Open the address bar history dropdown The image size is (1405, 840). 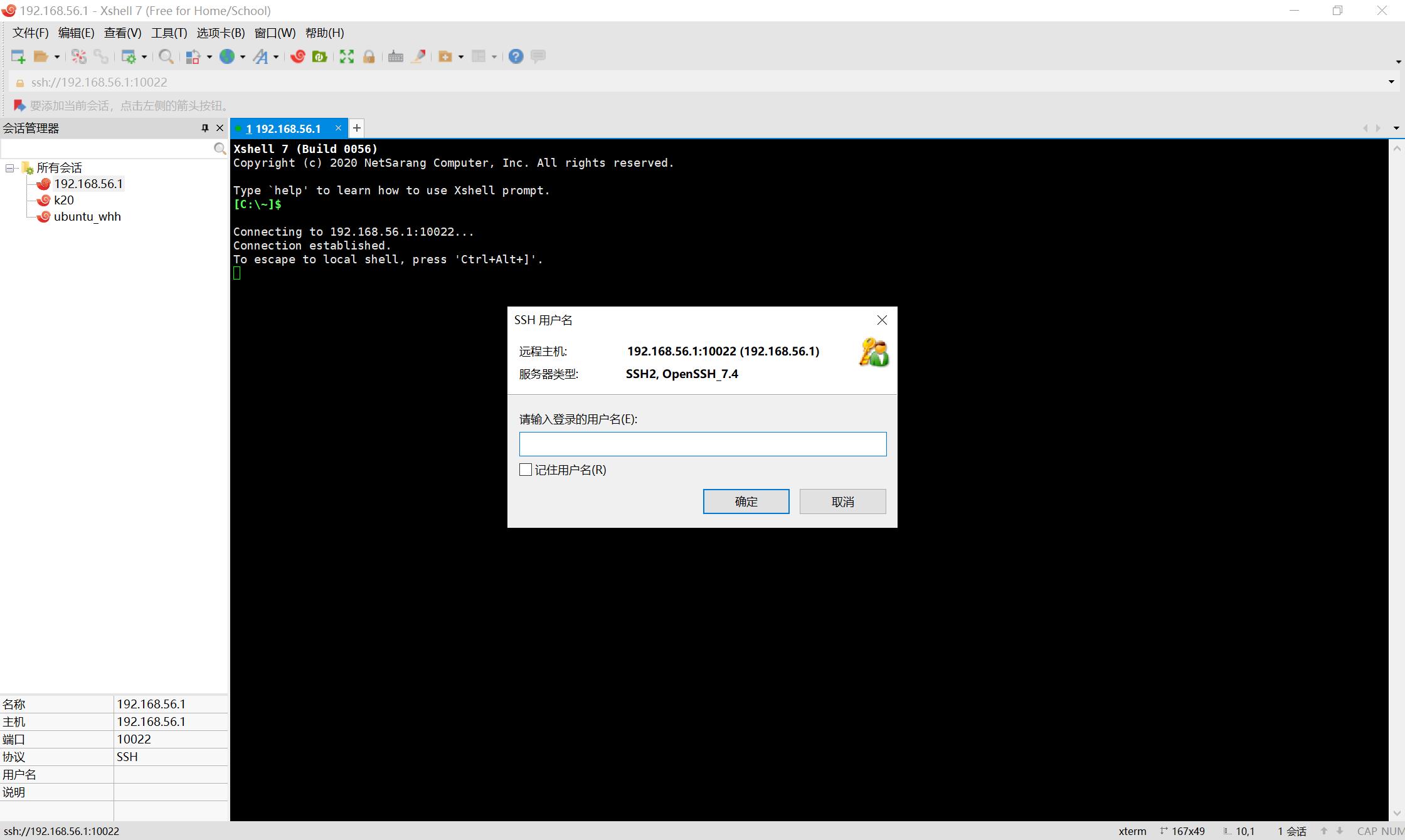coord(1391,82)
